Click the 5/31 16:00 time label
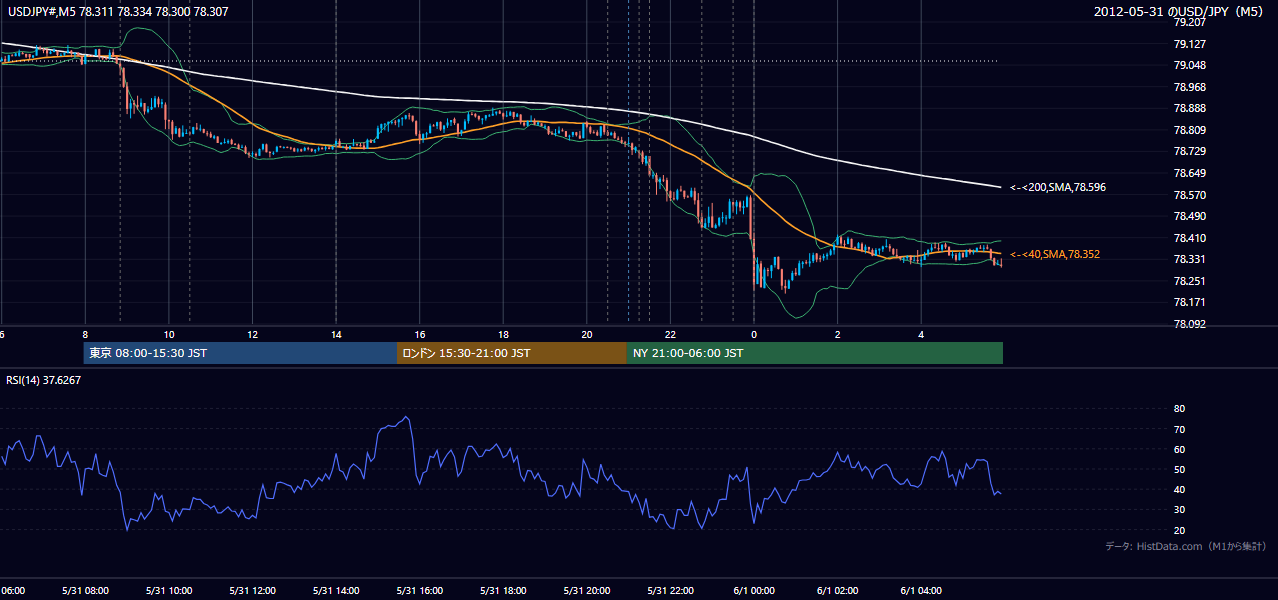Screen dimensions: 1278x600 point(420,591)
